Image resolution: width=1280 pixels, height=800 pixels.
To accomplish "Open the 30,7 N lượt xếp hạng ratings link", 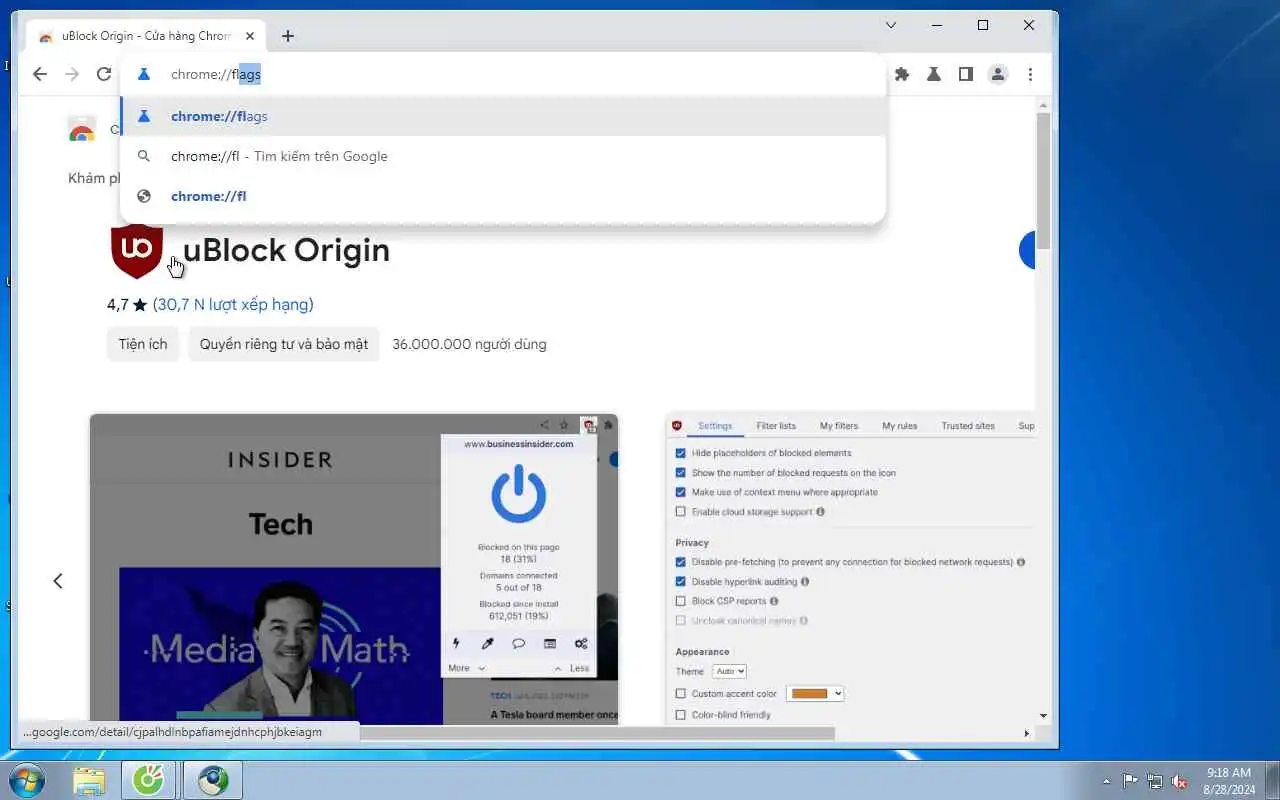I will click(x=233, y=305).
